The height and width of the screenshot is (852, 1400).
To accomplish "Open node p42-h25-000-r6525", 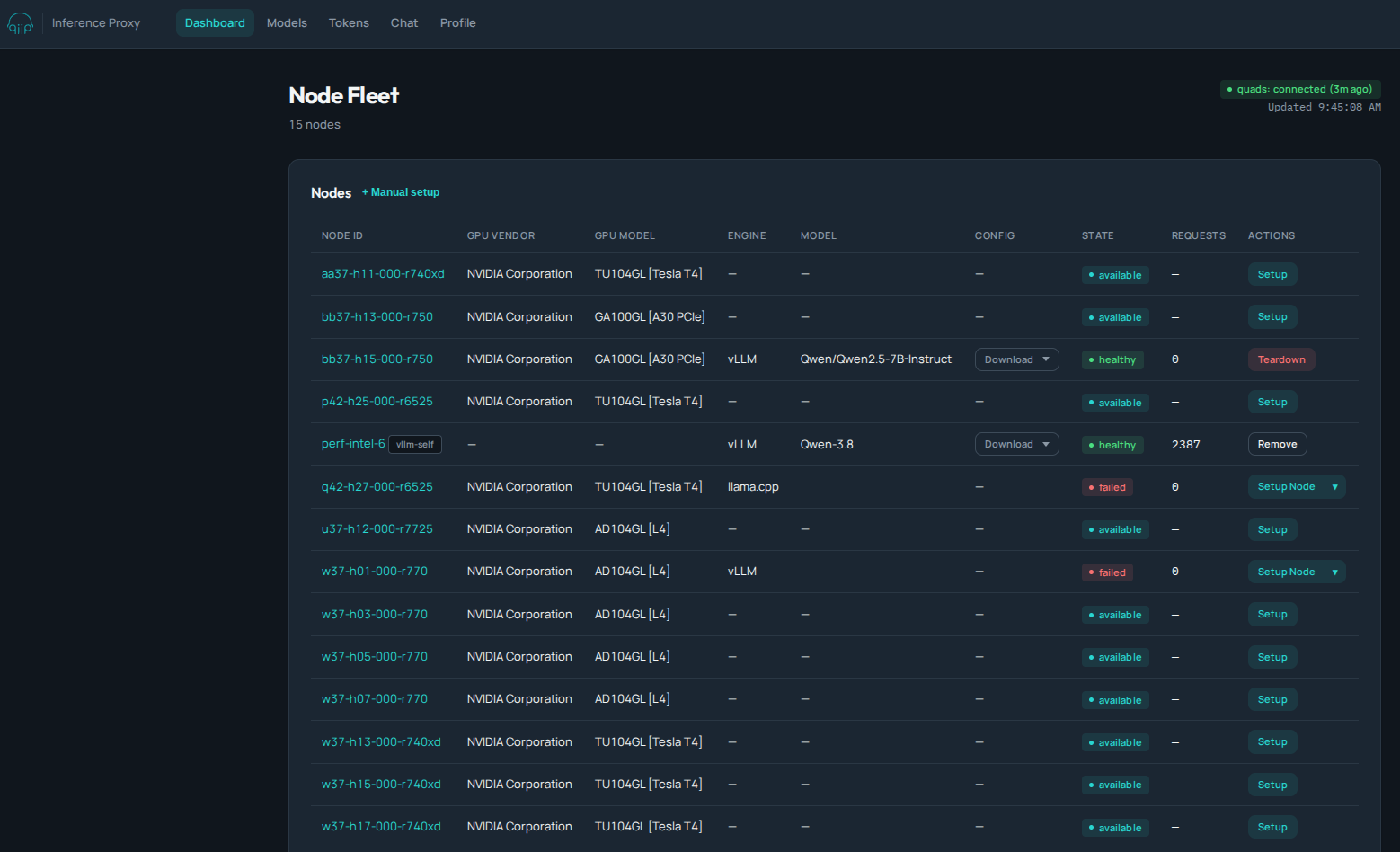I will tap(377, 402).
